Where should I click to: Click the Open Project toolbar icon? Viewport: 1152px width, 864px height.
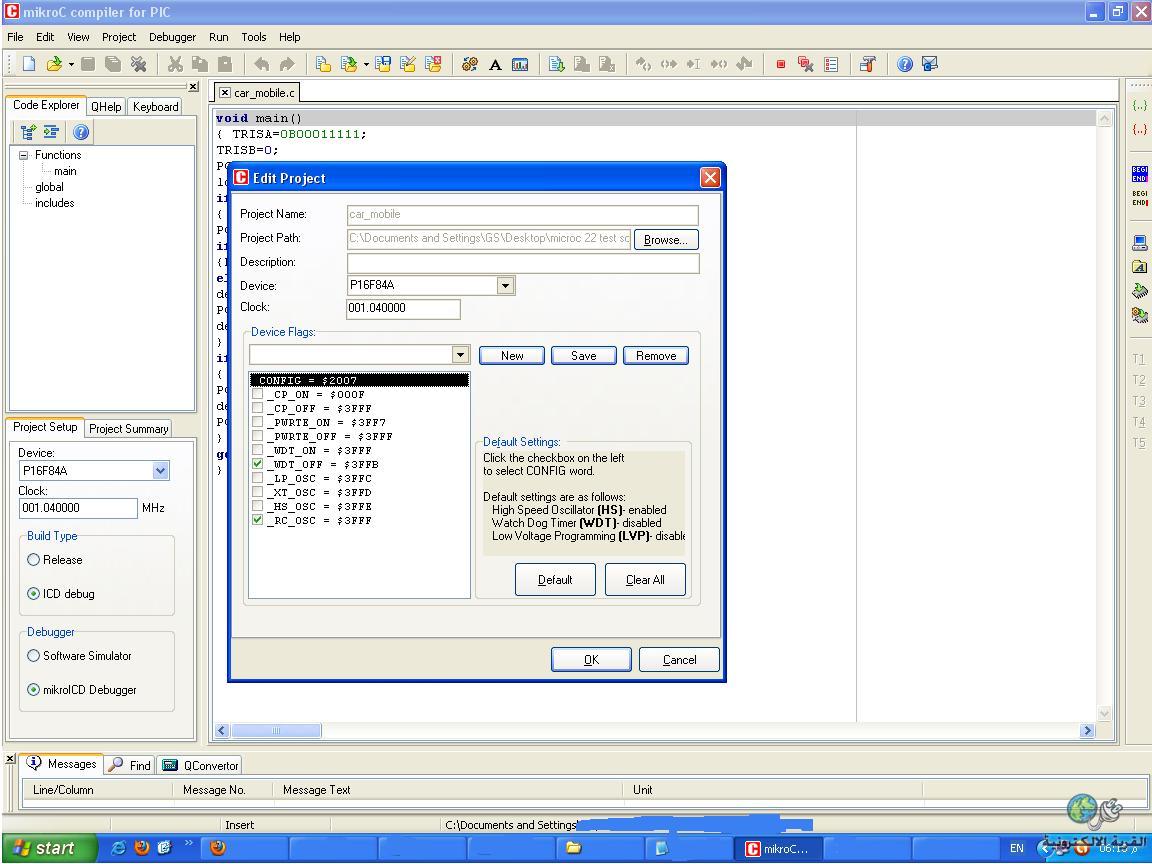pyautogui.click(x=348, y=64)
